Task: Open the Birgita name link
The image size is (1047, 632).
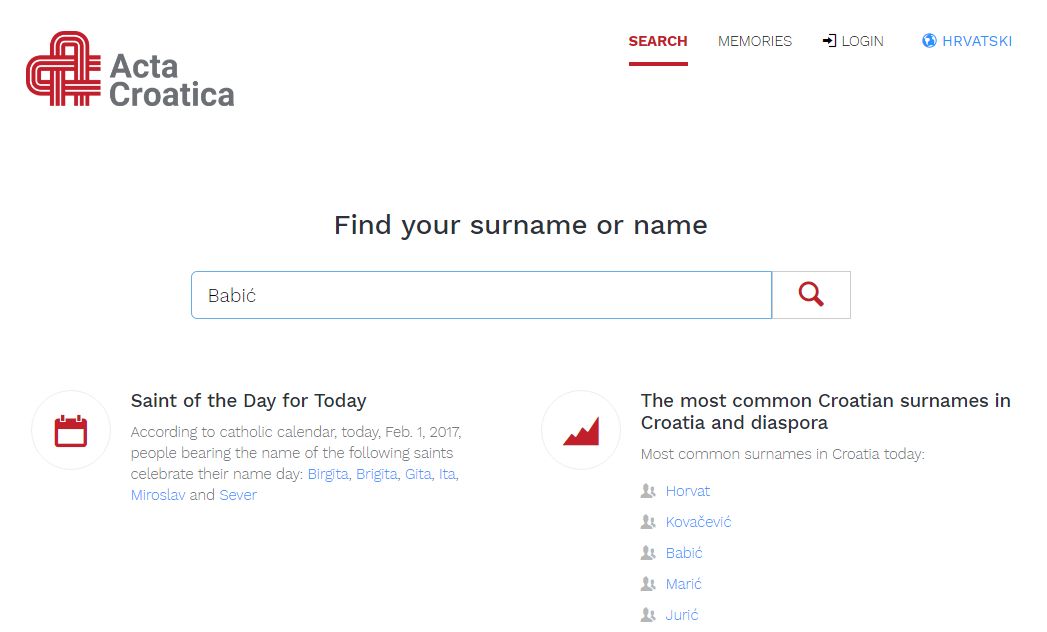Action: point(328,474)
